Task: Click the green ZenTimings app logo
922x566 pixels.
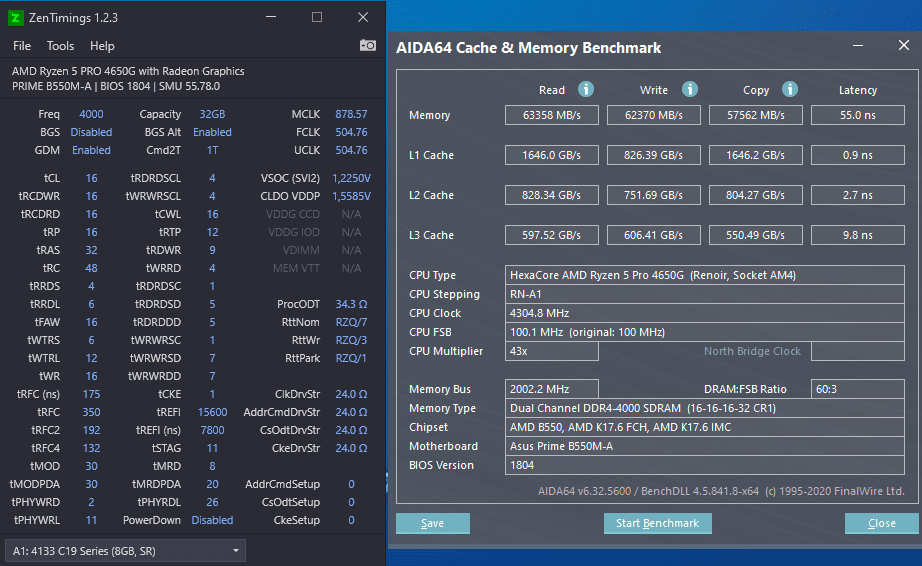Action: 15,17
